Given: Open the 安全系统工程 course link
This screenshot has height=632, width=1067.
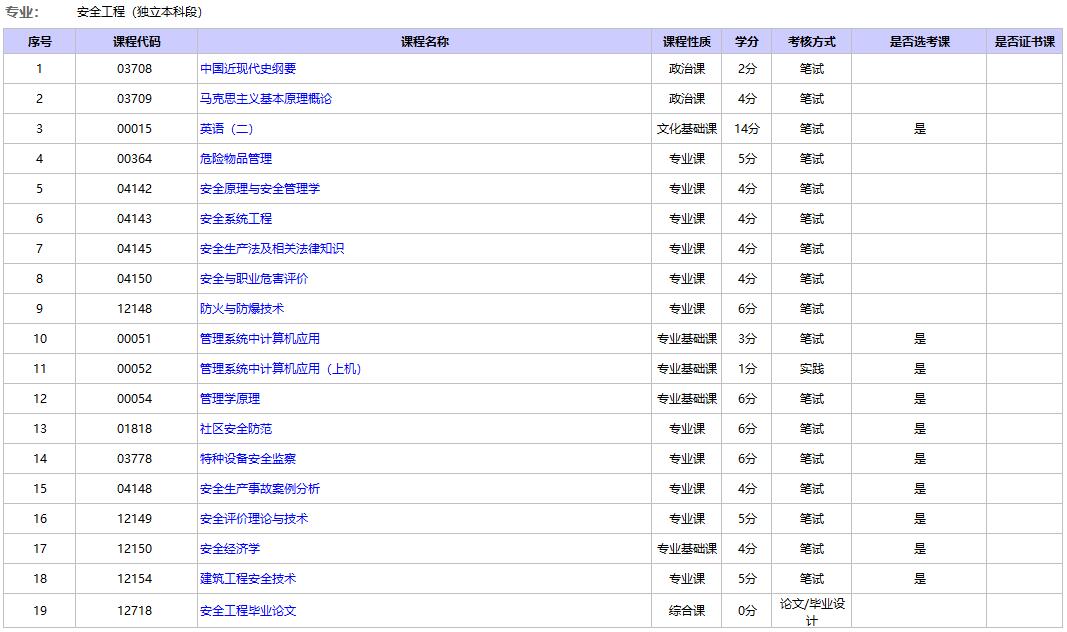Looking at the screenshot, I should click(x=235, y=218).
